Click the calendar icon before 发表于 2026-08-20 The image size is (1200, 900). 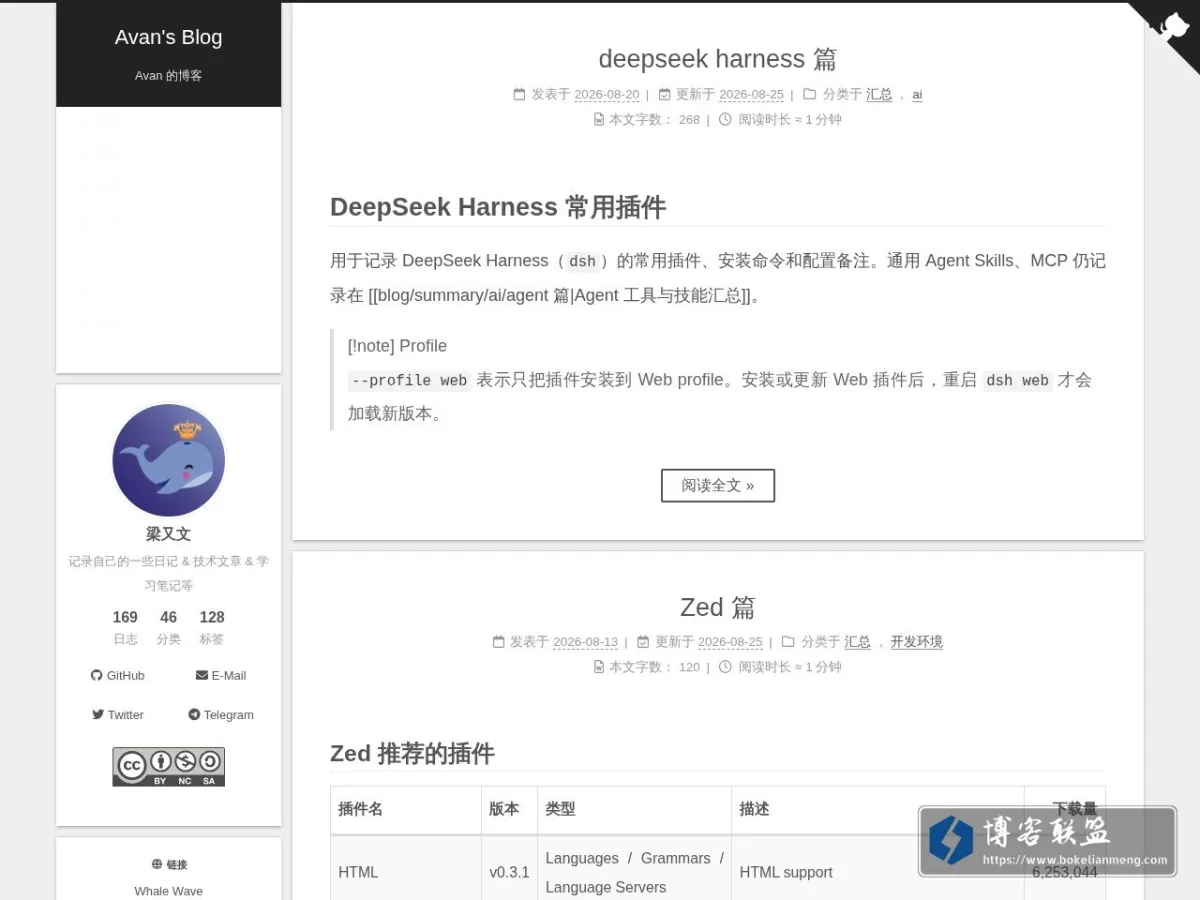click(x=519, y=95)
